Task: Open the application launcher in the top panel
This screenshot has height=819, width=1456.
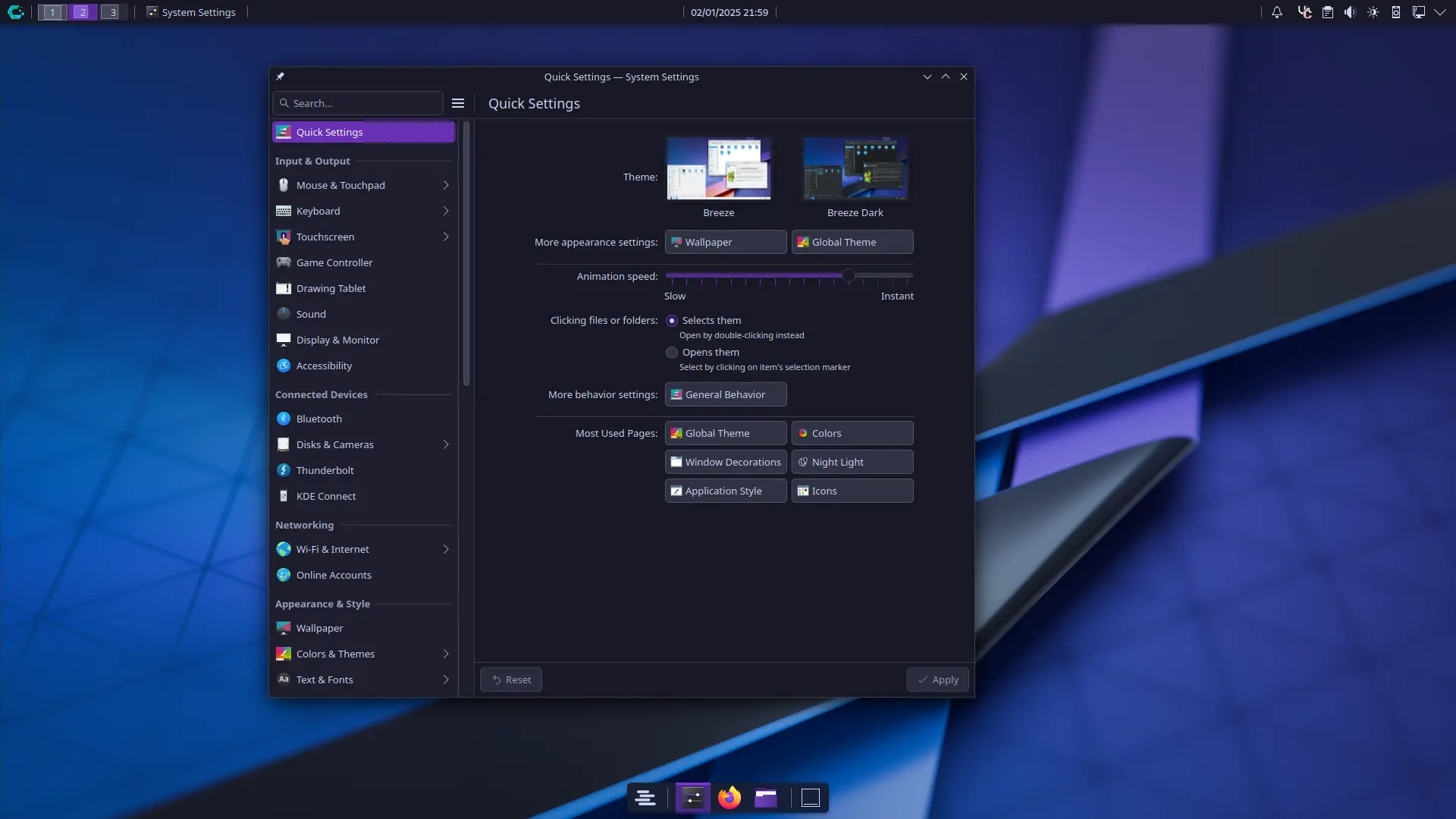Action: (16, 12)
